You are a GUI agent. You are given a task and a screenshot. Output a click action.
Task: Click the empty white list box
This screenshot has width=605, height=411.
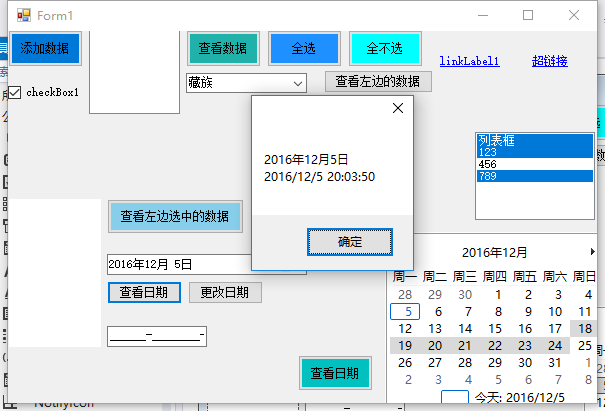pos(135,72)
